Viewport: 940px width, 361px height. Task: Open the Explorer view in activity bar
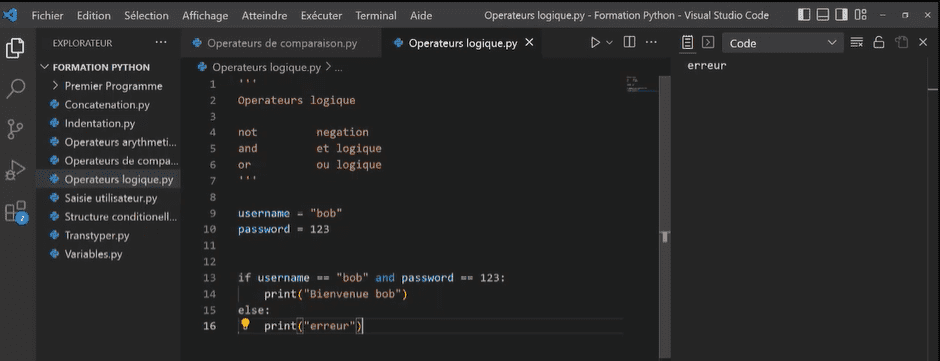pyautogui.click(x=15, y=48)
